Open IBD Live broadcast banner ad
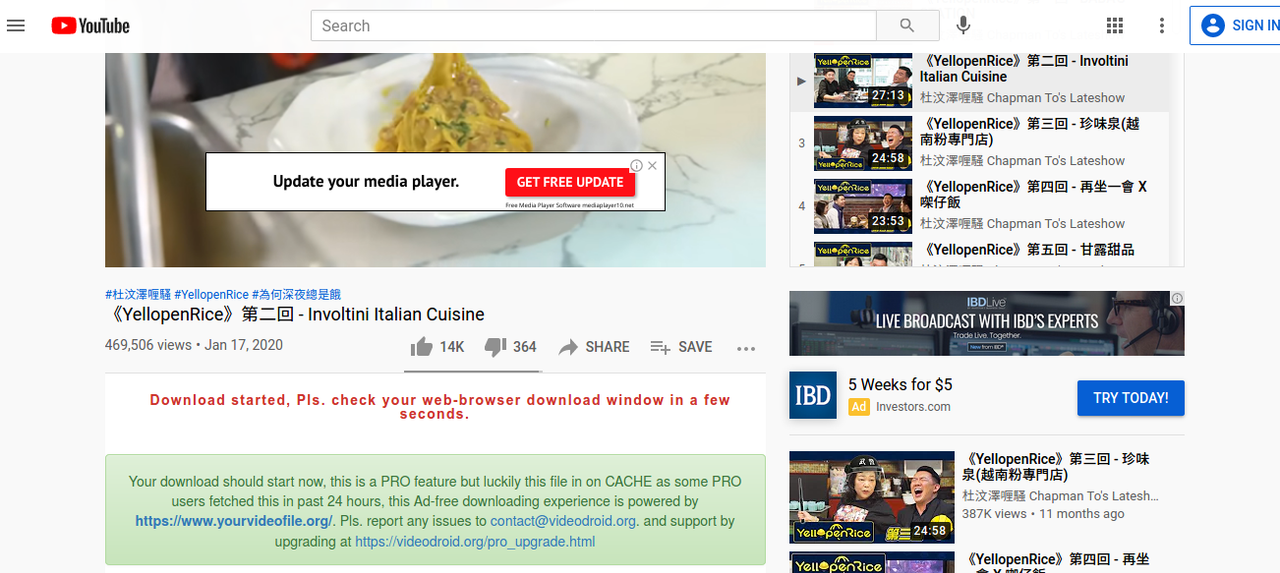 [987, 323]
